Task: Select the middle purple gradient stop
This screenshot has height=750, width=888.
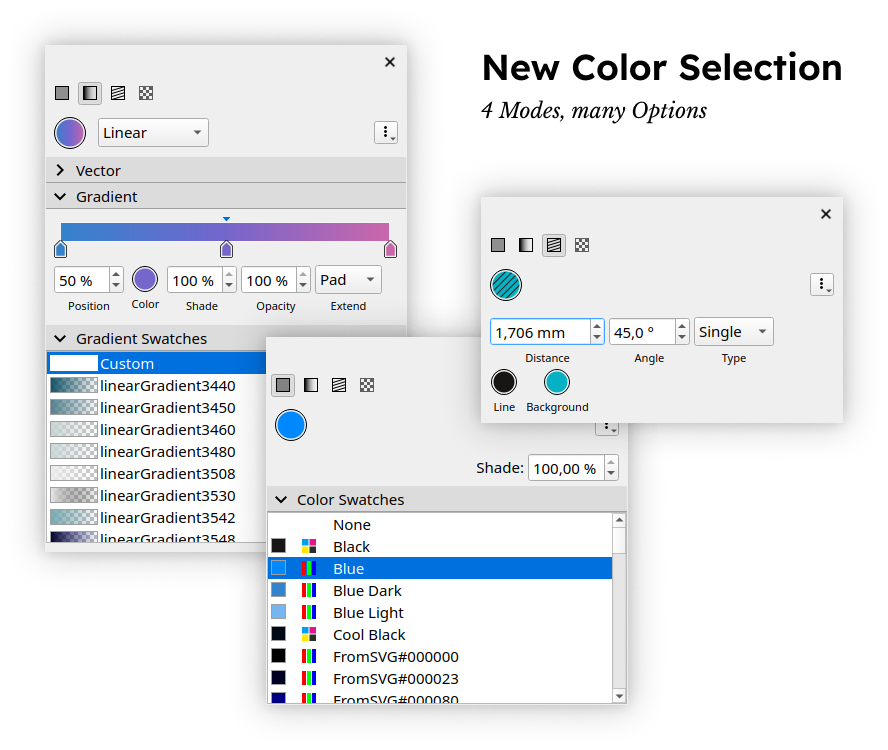Action: point(227,249)
